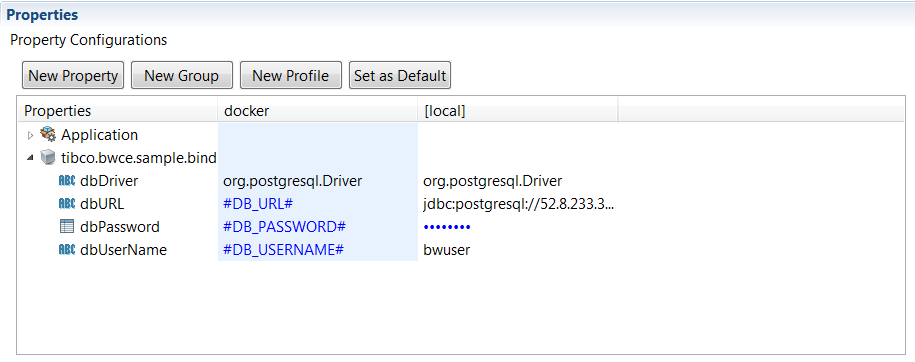This screenshot has width=915, height=362.
Task: Edit the #DB_USERNAME# docker value
Action: click(x=283, y=250)
